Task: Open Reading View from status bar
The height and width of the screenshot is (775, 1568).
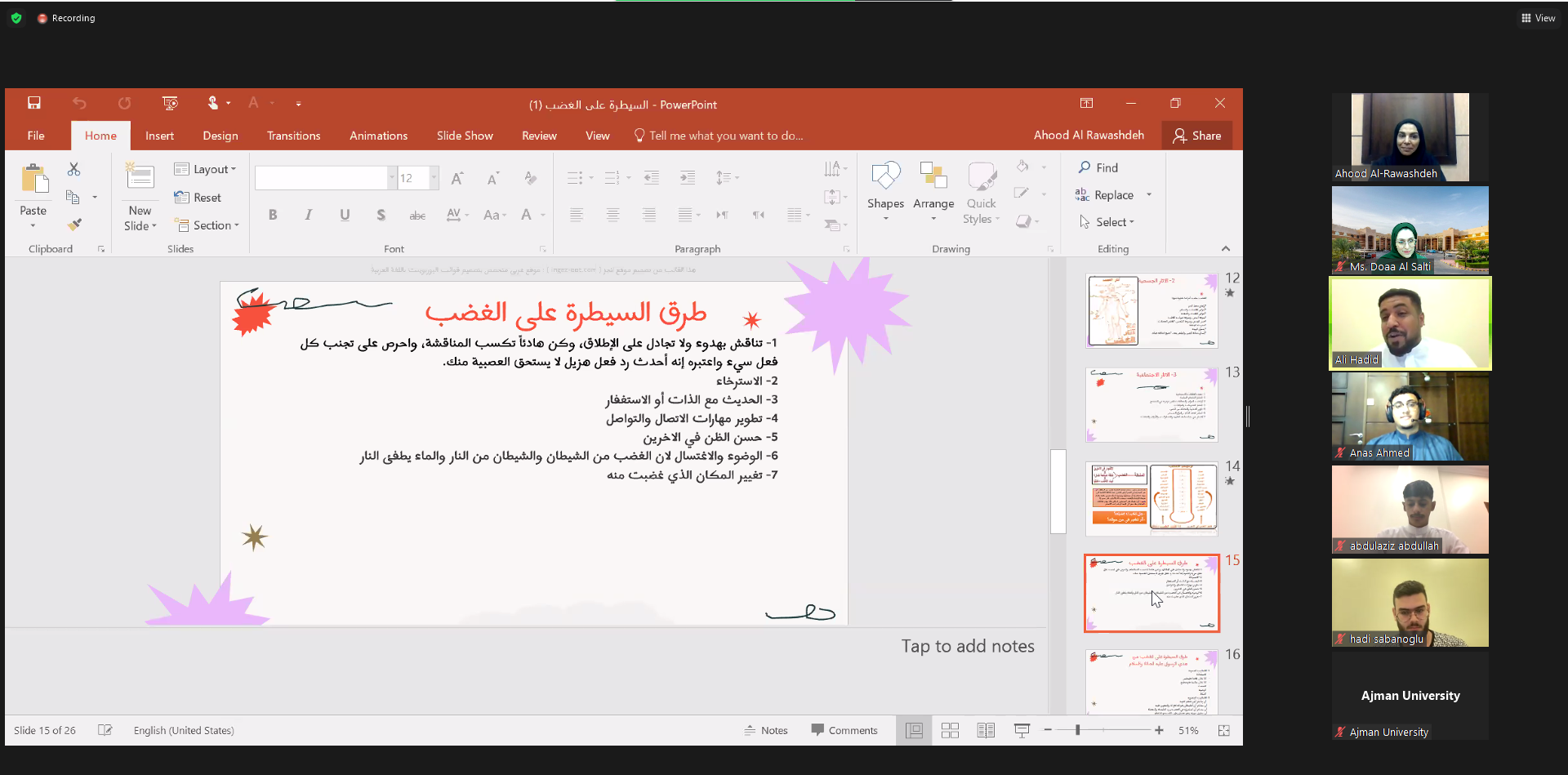Action: [986, 731]
